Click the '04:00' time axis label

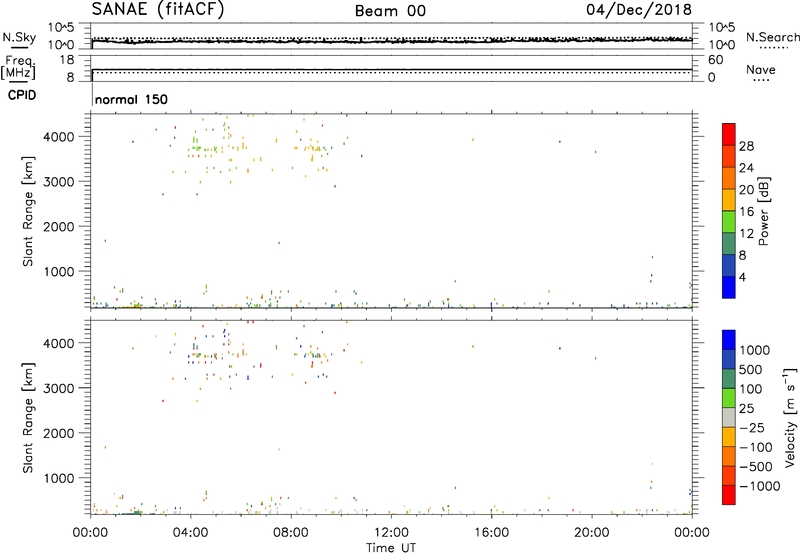tap(190, 533)
